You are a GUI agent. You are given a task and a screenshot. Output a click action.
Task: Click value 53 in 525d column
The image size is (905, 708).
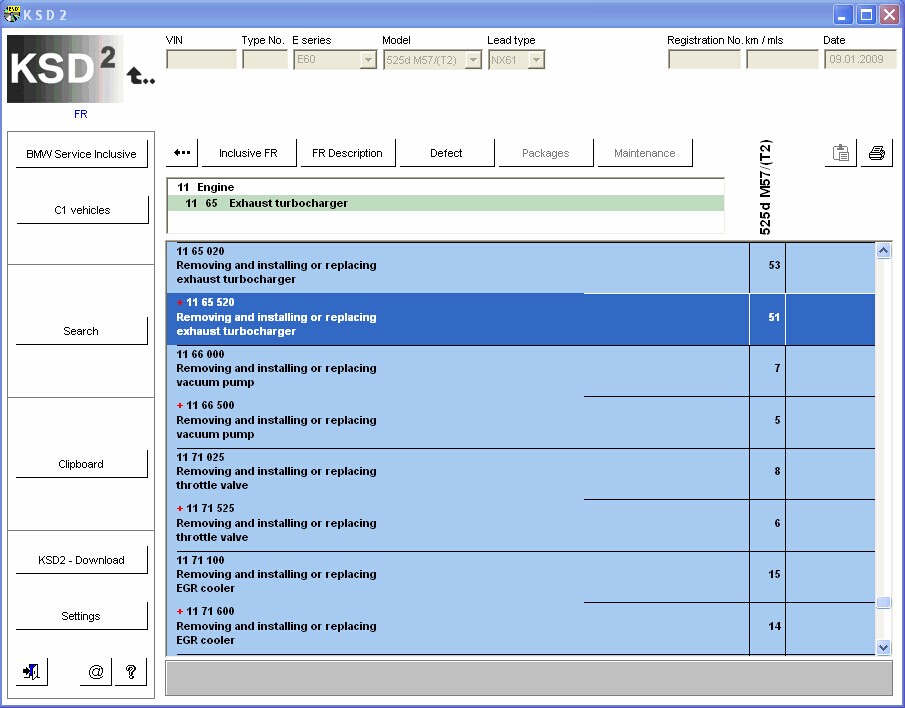(x=774, y=265)
